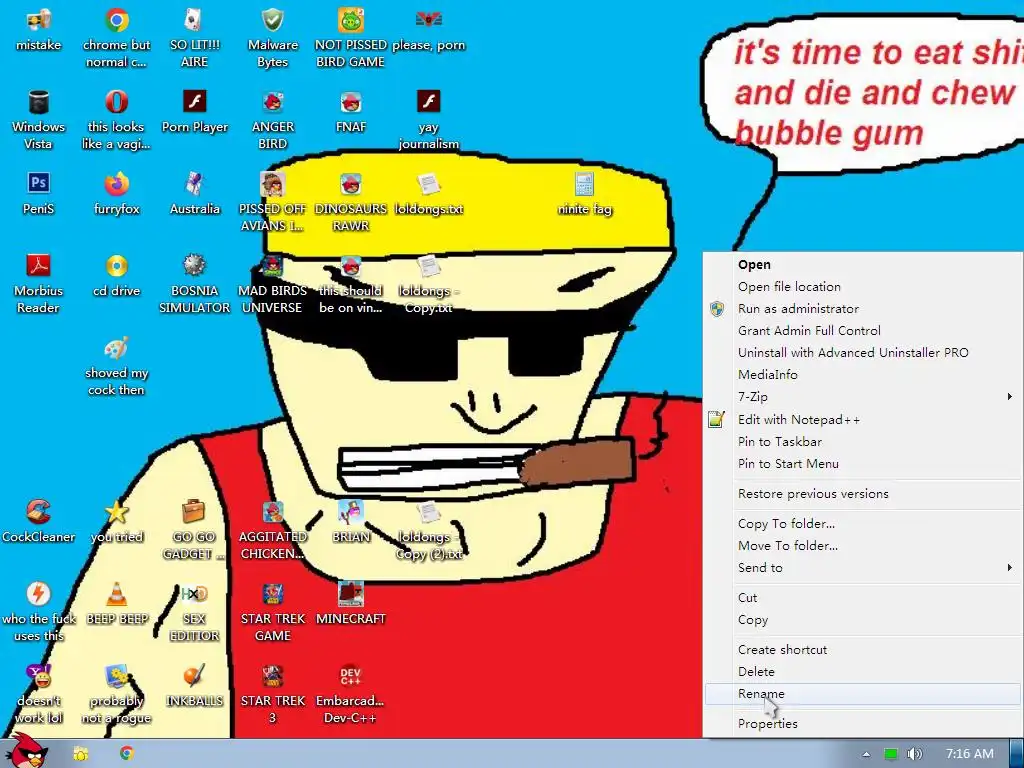Choose 'Pin to Taskbar'
This screenshot has height=768, width=1024.
click(863, 441)
